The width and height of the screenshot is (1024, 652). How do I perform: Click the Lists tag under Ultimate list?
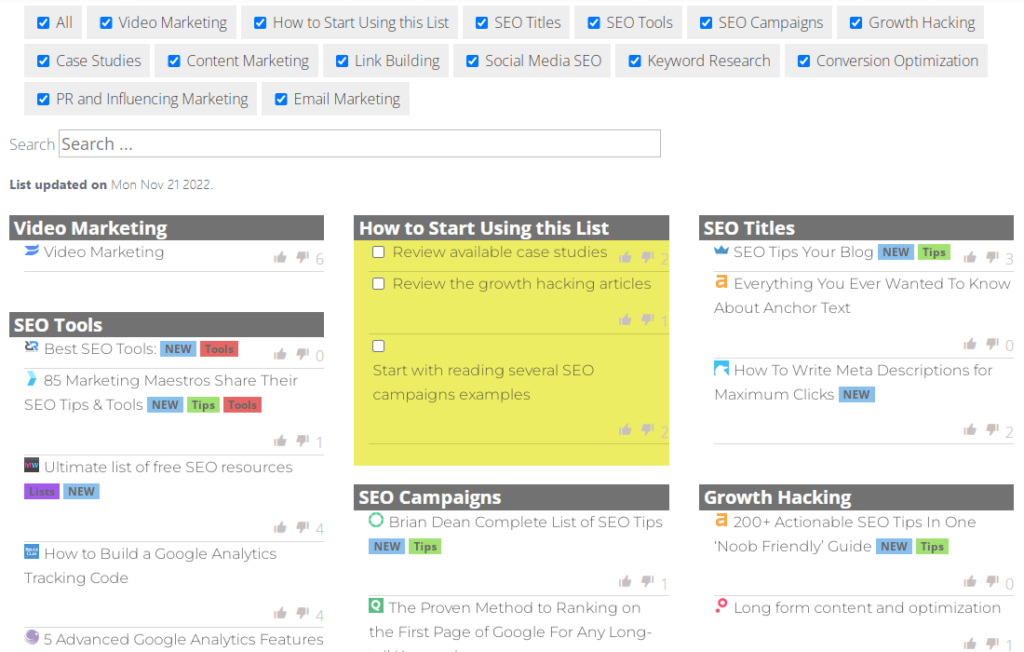click(42, 491)
